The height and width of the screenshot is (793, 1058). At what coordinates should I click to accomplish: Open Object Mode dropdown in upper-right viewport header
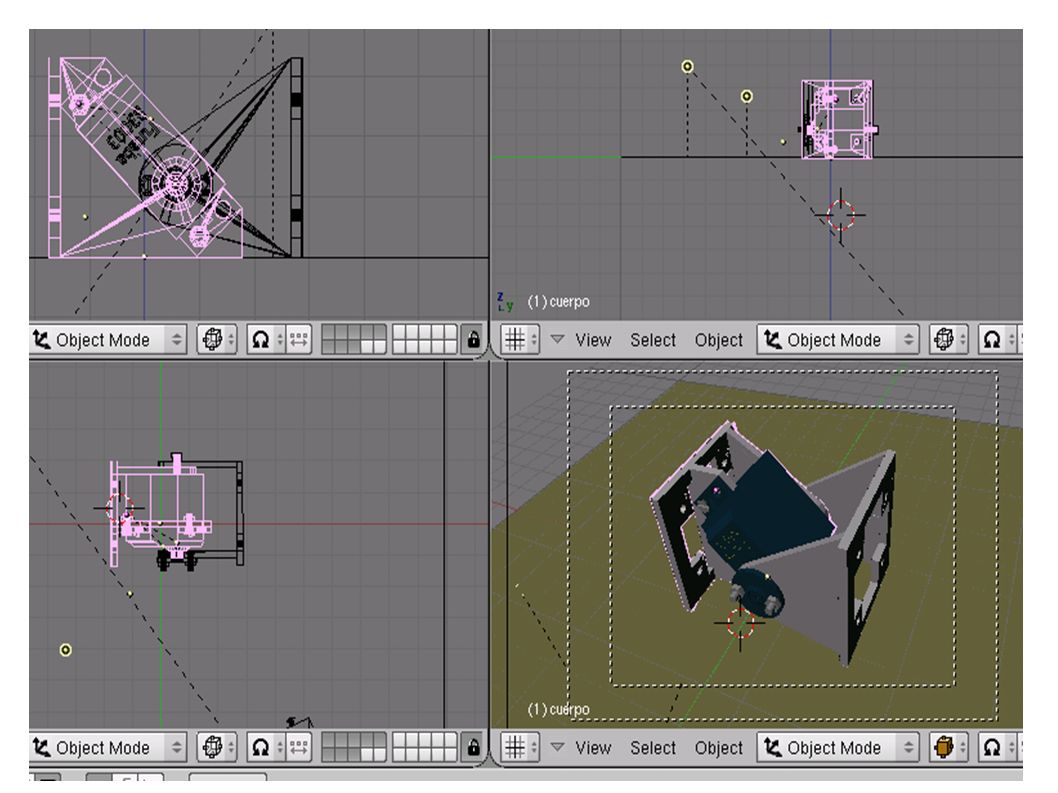[838, 339]
